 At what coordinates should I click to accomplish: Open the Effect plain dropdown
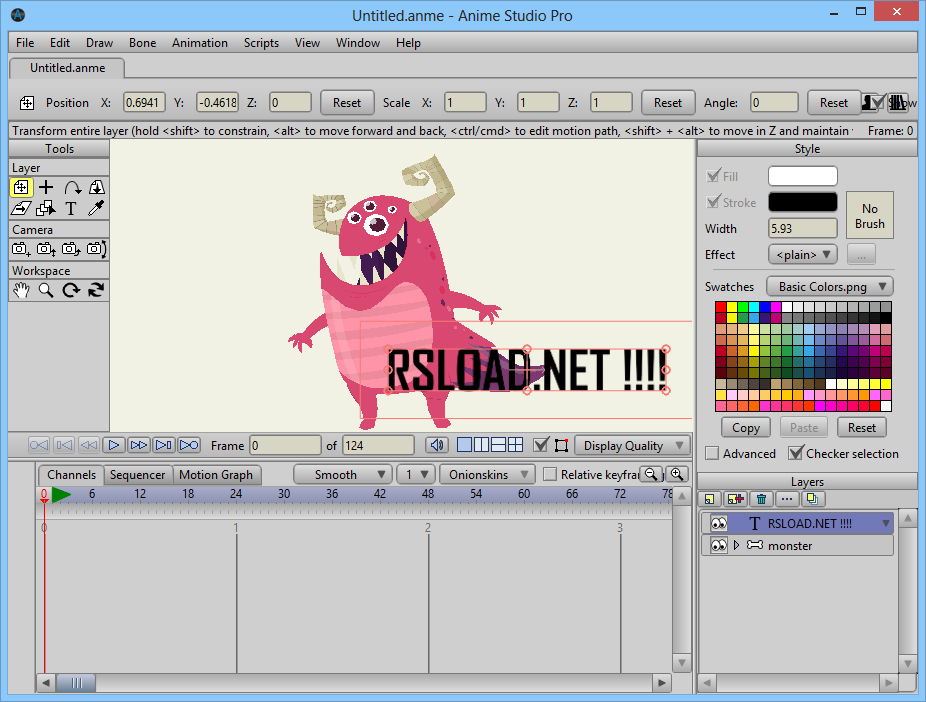[x=803, y=254]
